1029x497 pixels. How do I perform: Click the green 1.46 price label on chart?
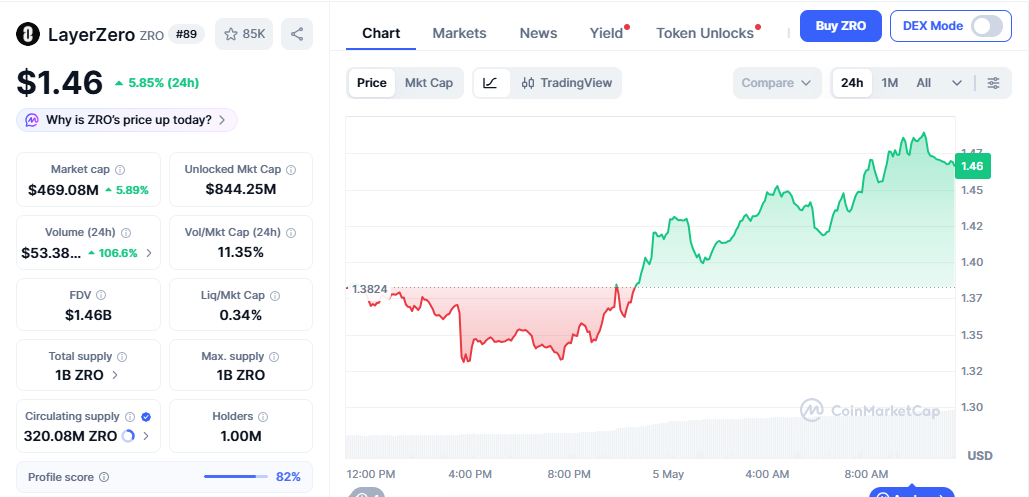coord(973,166)
